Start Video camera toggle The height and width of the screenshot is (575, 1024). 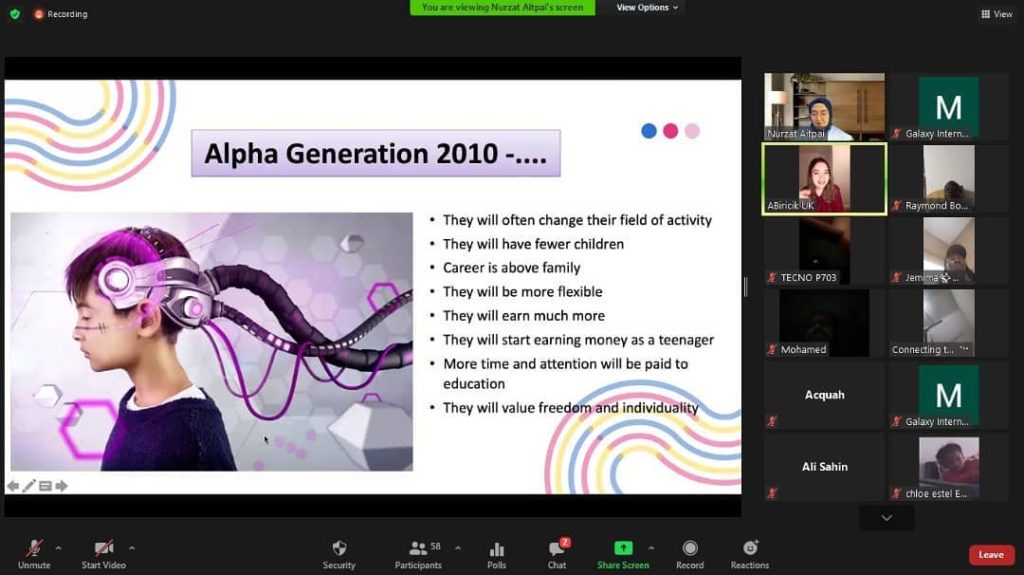click(103, 554)
